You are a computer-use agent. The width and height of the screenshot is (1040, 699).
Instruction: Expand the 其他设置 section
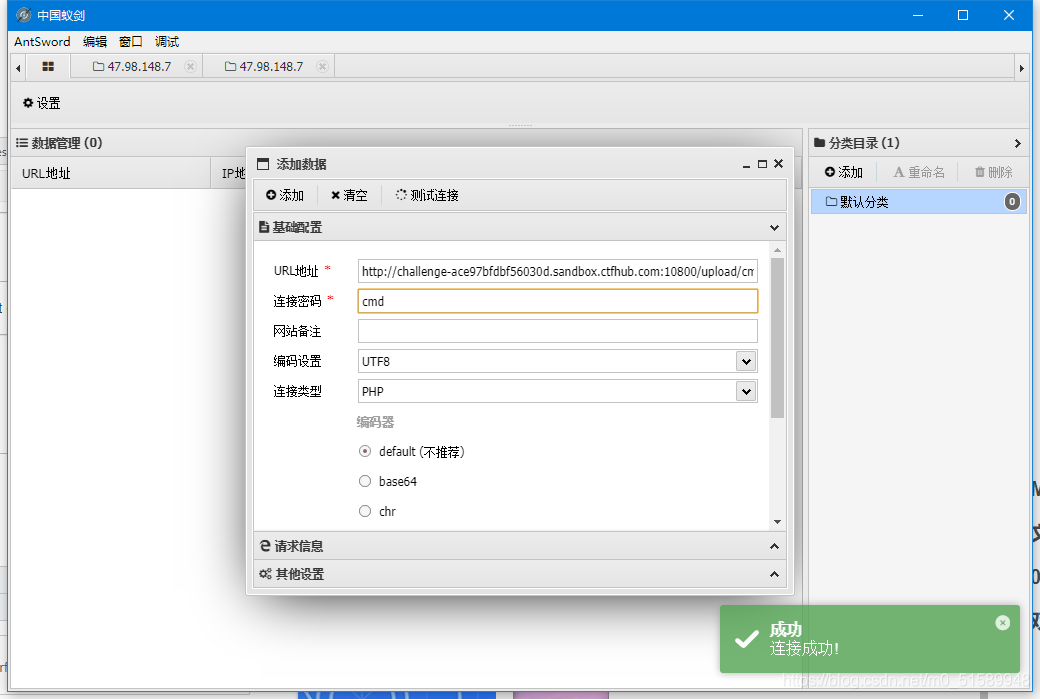coord(520,574)
